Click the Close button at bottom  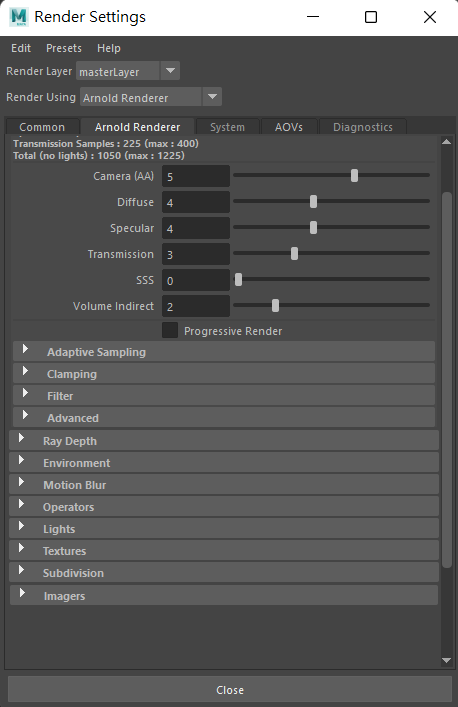pyautogui.click(x=230, y=690)
